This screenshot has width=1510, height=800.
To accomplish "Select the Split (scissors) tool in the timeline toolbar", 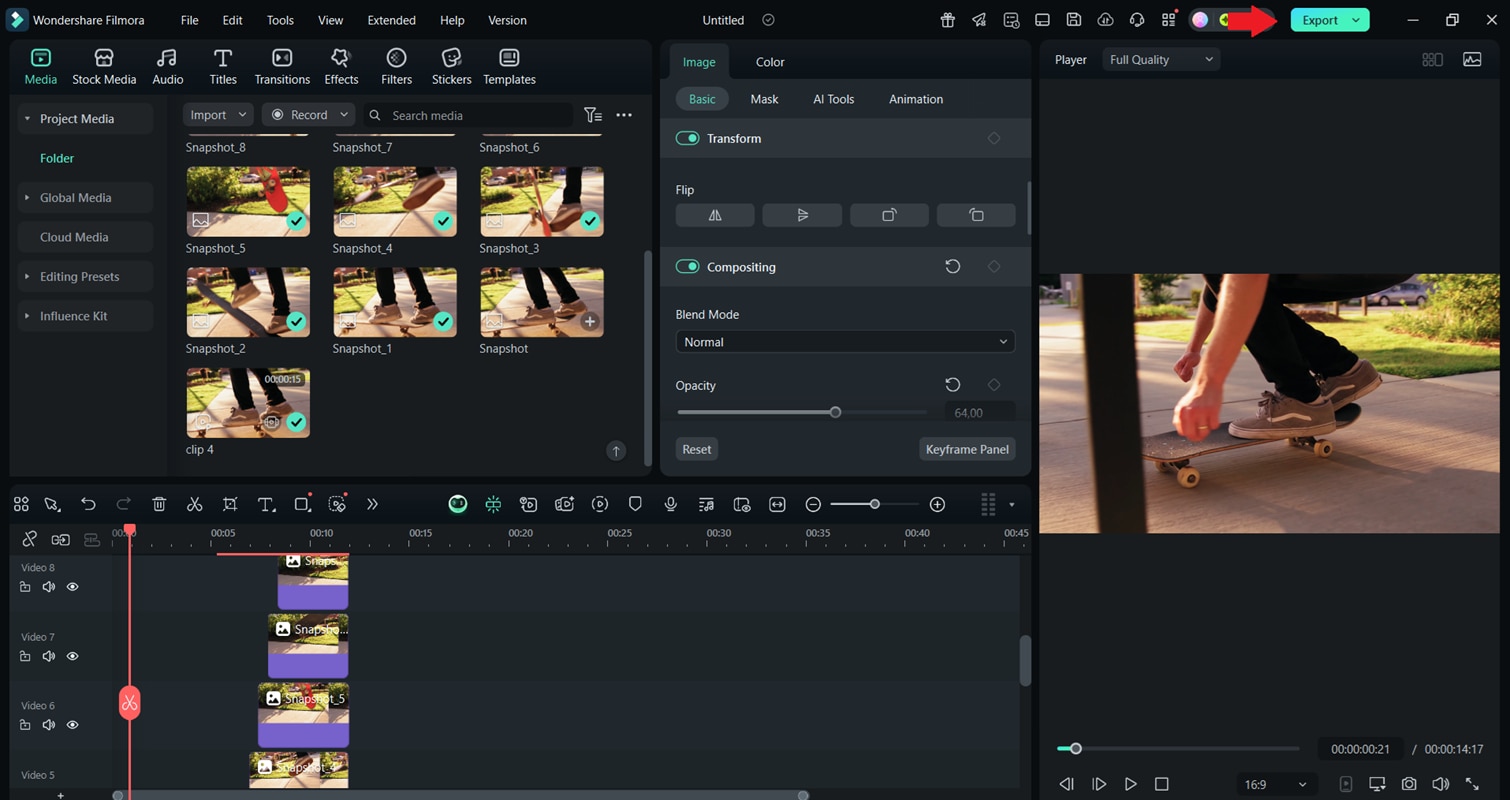I will pos(194,504).
